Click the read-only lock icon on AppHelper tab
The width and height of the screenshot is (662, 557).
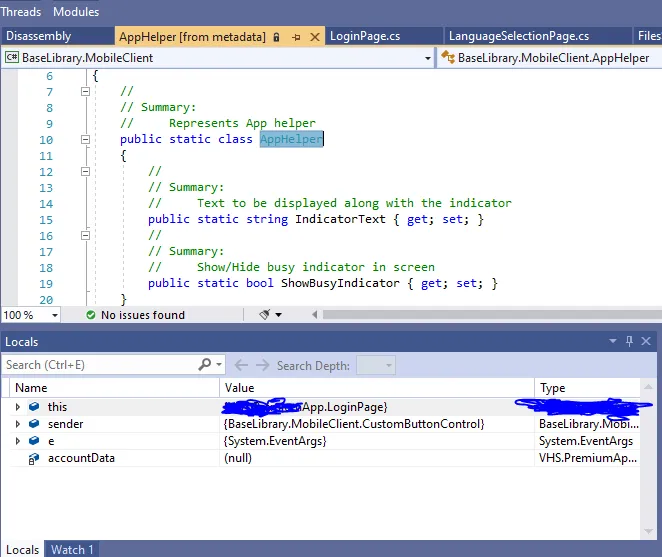click(276, 37)
